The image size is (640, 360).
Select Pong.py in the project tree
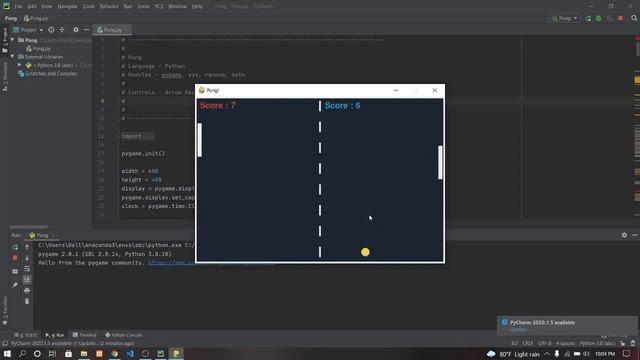tap(38, 49)
